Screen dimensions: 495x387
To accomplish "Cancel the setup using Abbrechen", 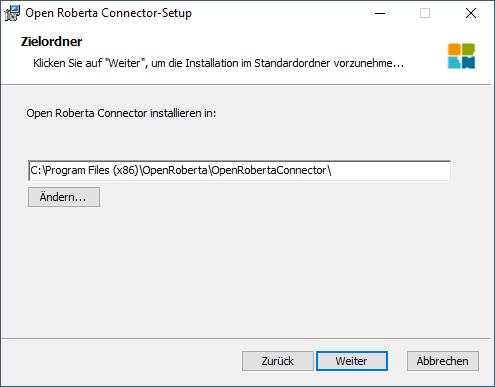I will (x=443, y=361).
